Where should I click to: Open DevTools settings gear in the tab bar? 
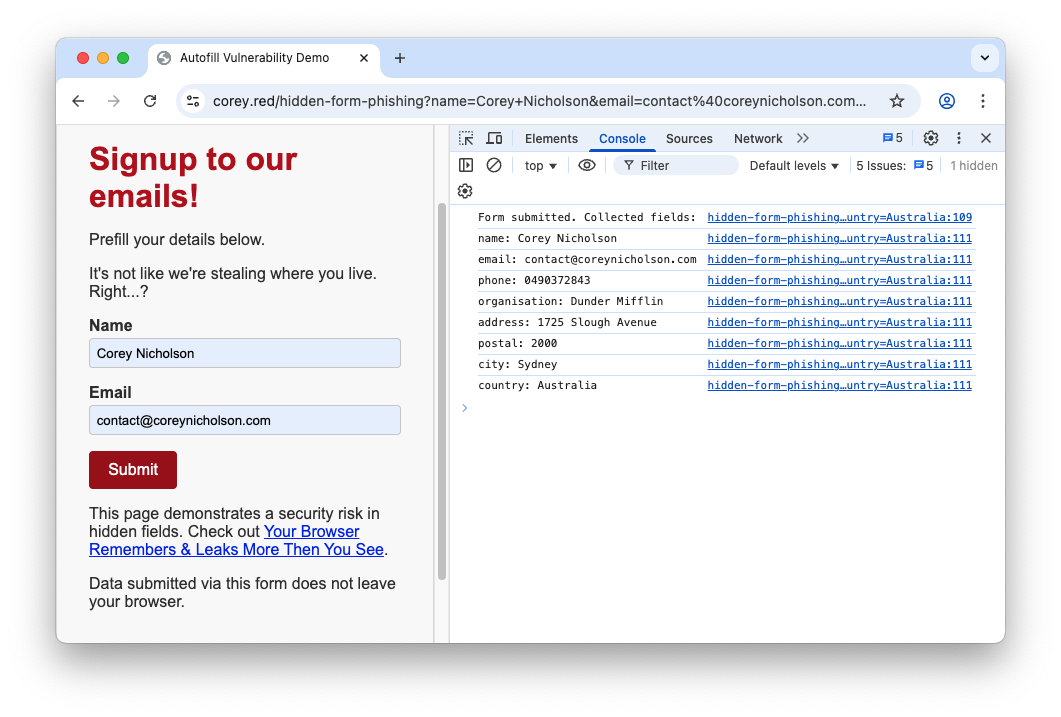(x=930, y=138)
